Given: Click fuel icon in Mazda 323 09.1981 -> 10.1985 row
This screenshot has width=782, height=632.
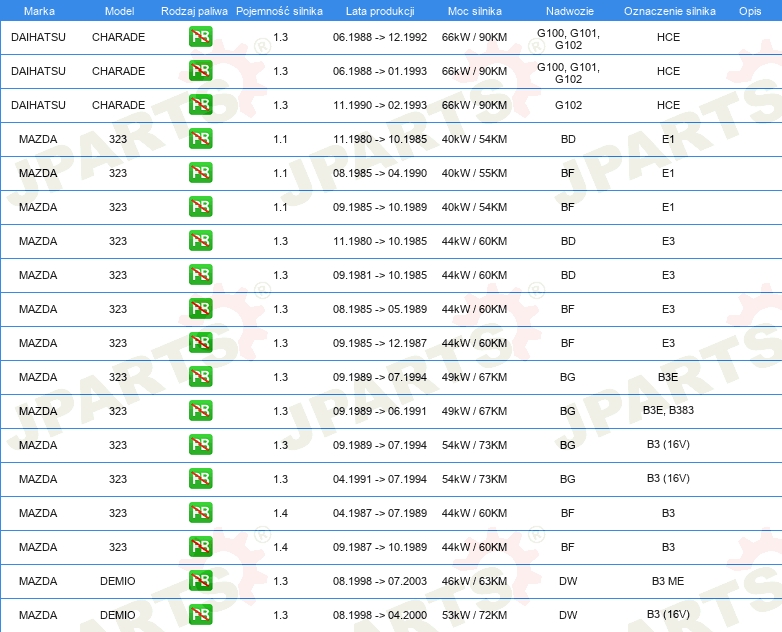Looking at the screenshot, I should click(200, 275).
